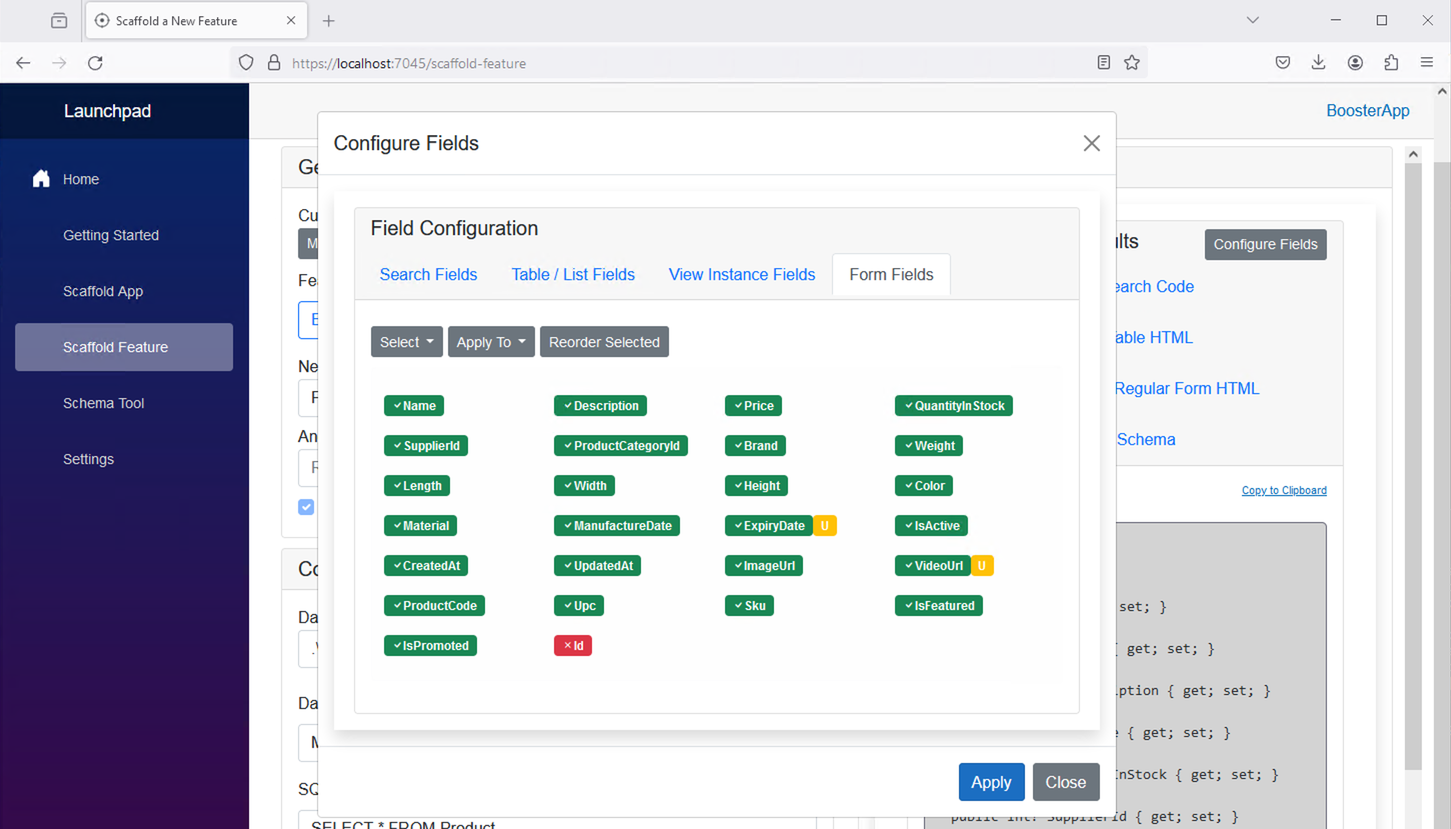Image resolution: width=1451 pixels, height=829 pixels.
Task: Toggle reader view icon in address bar
Action: [1103, 63]
